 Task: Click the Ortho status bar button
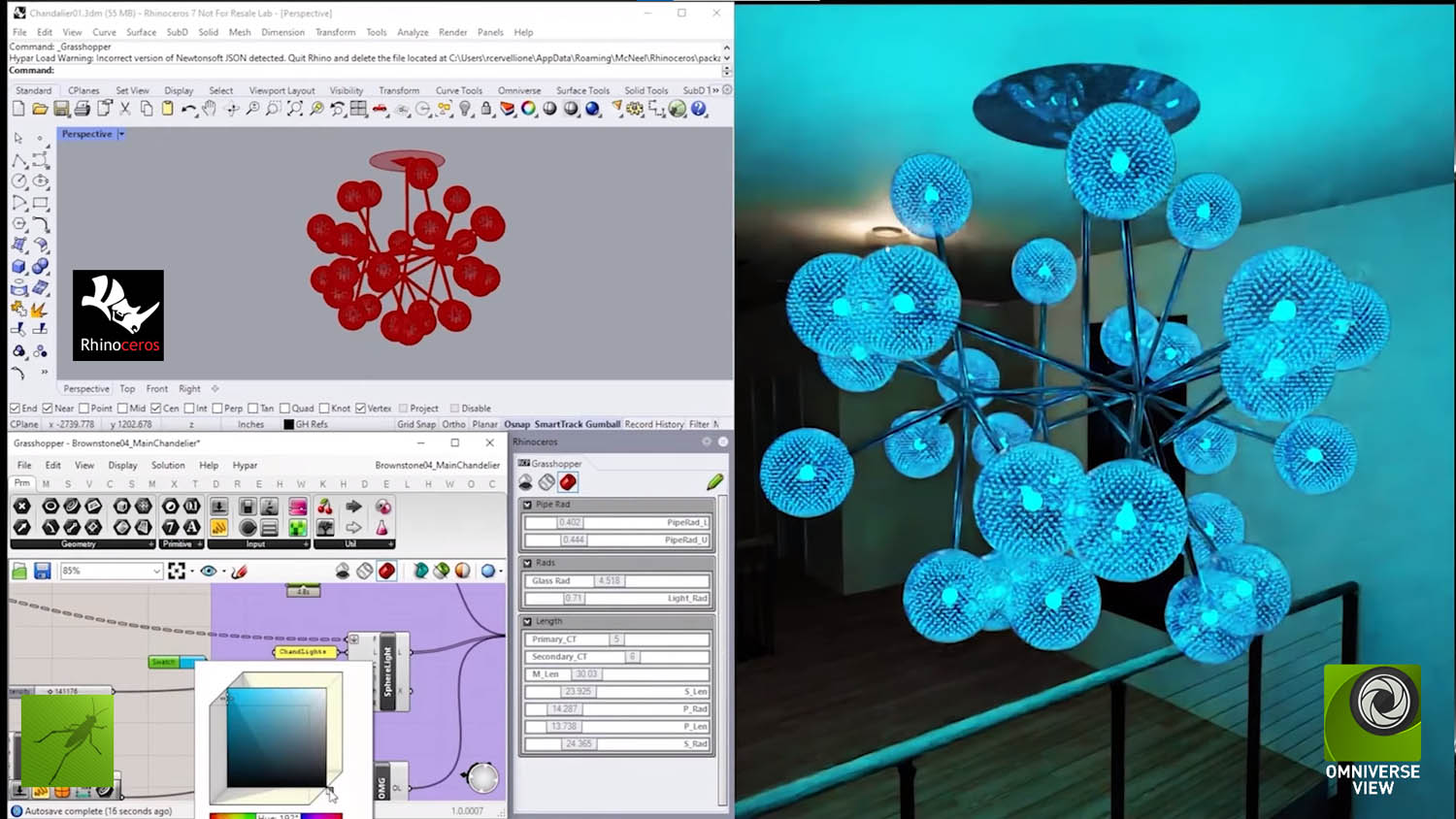pyautogui.click(x=453, y=424)
